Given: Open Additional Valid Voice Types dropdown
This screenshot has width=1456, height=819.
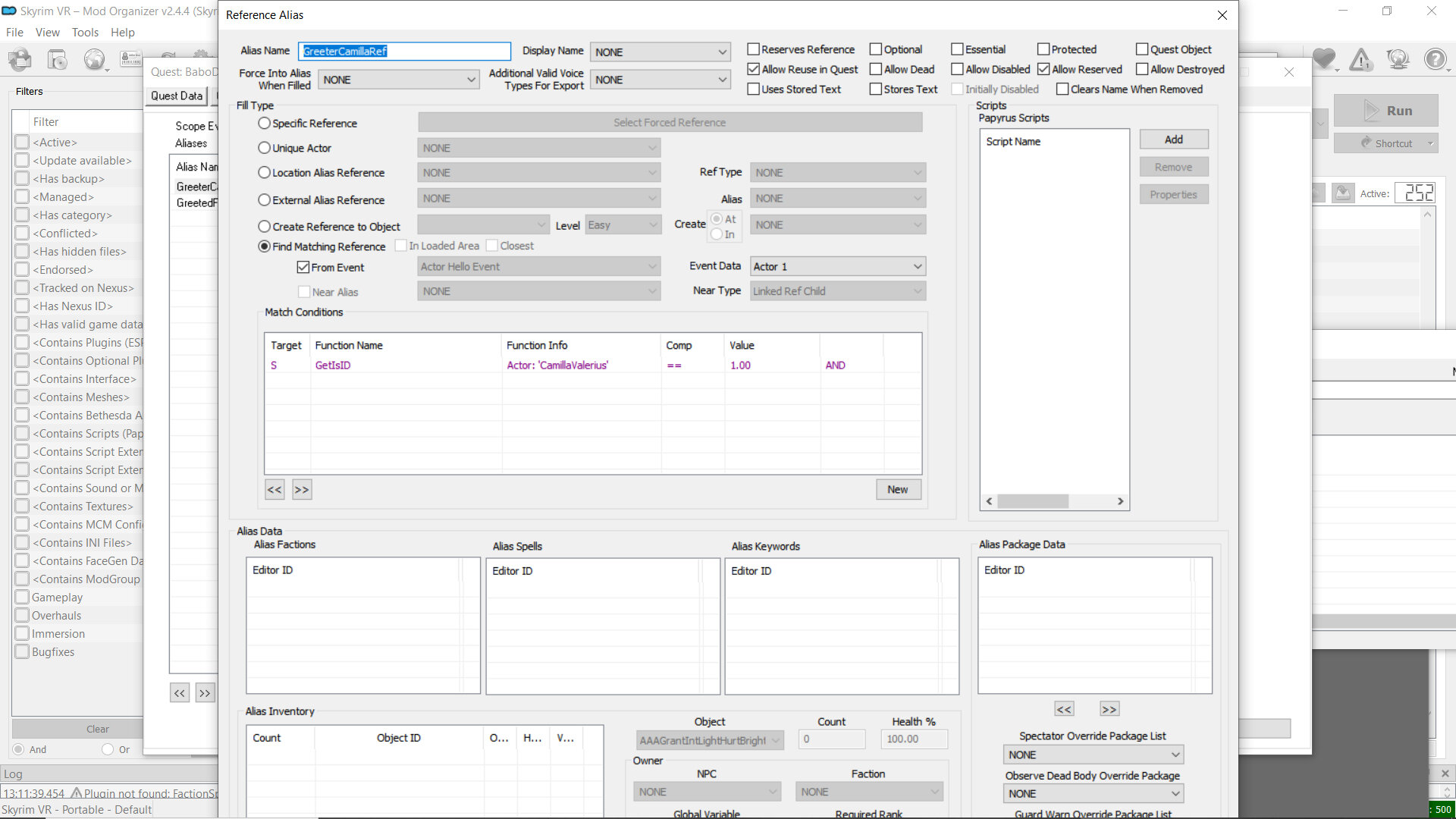Looking at the screenshot, I should 660,80.
